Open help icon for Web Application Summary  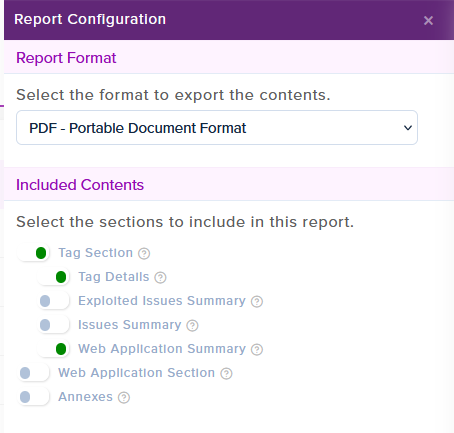click(257, 350)
